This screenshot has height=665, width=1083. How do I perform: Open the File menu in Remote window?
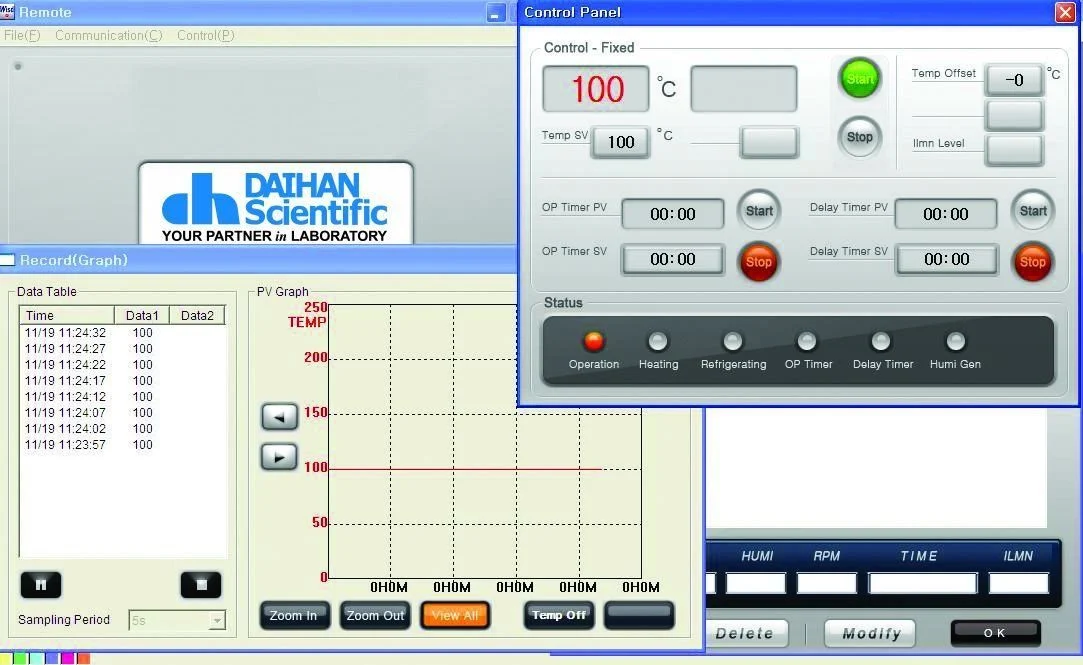(x=21, y=35)
